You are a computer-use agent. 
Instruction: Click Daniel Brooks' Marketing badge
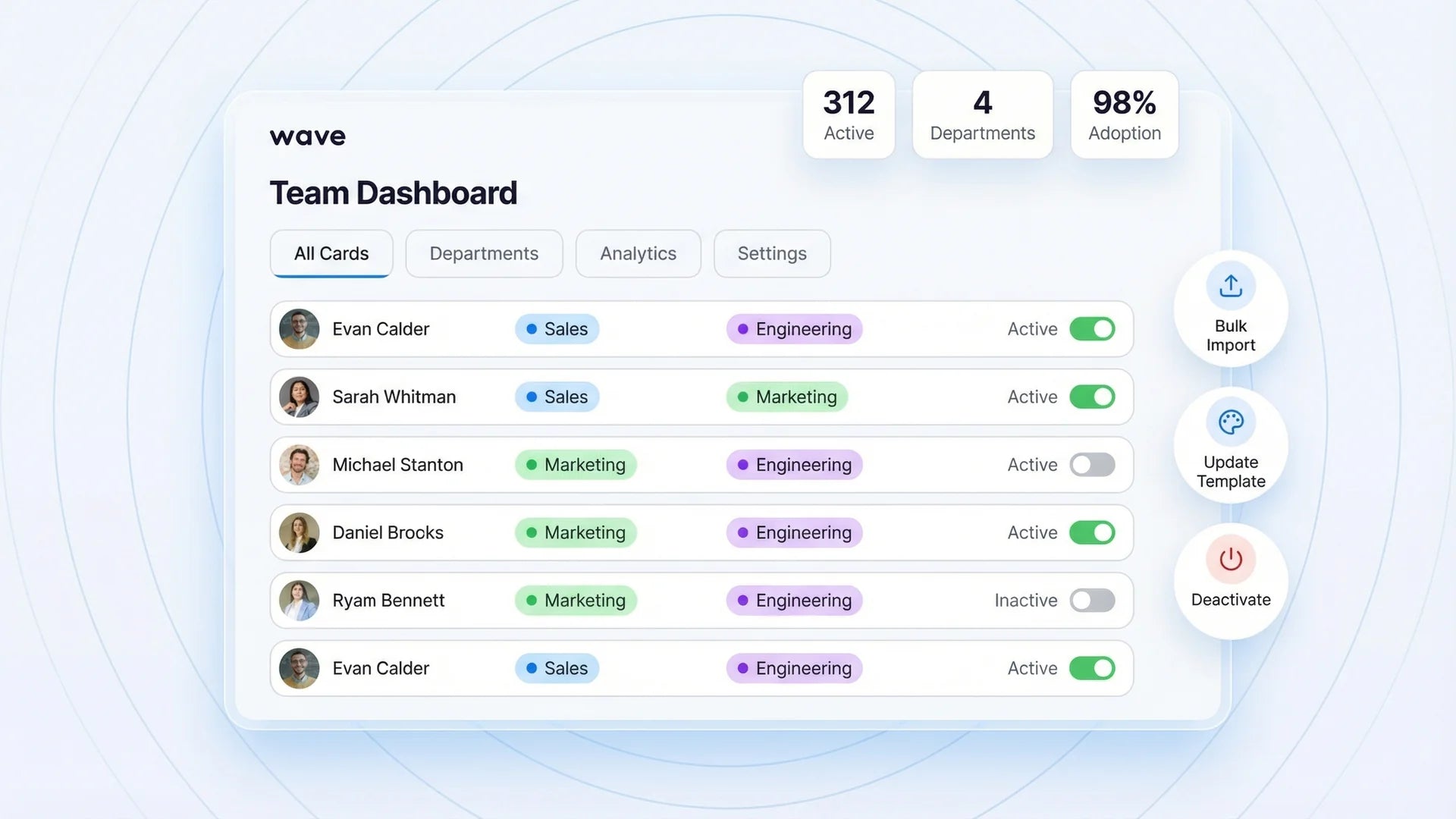[576, 532]
